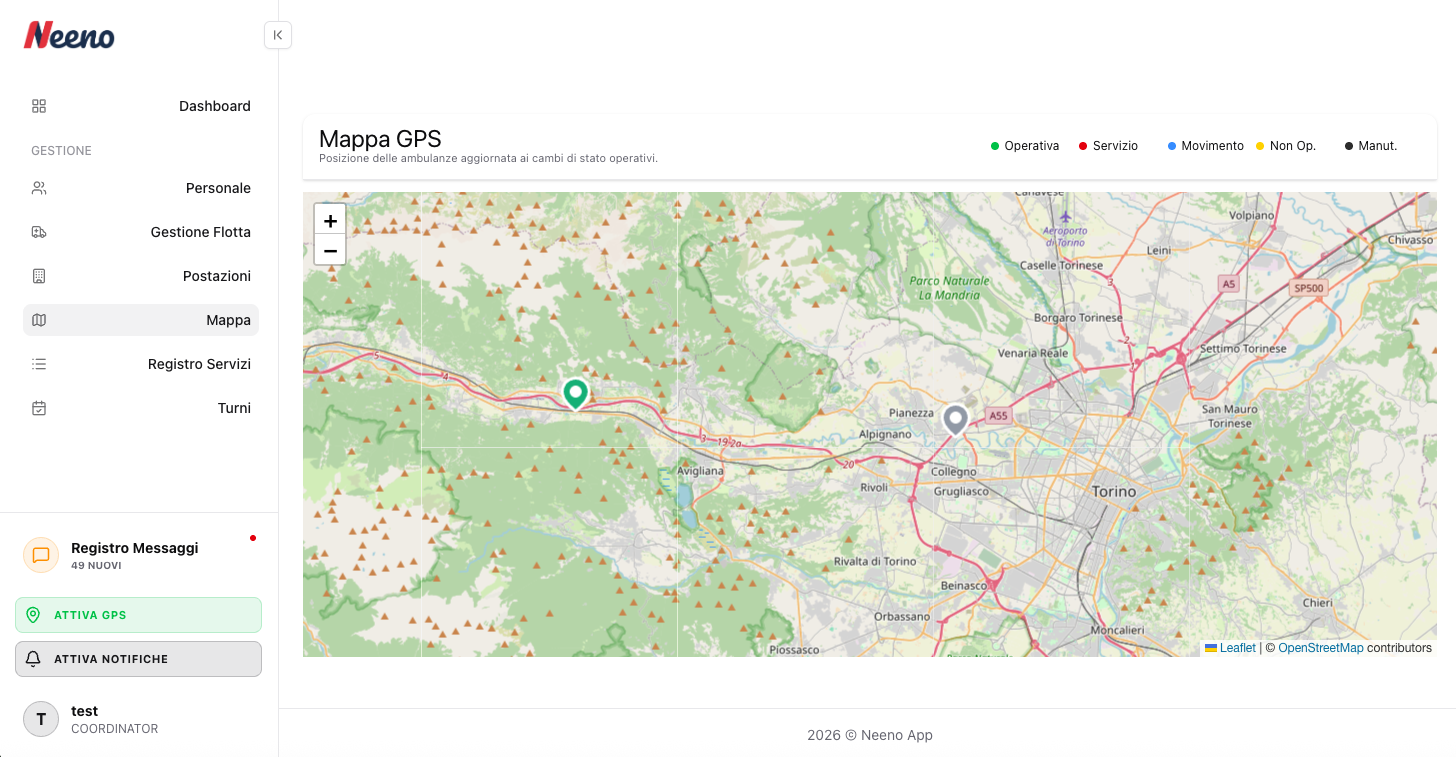Open Registro Messaggi with 49 new
Image resolution: width=1456 pixels, height=757 pixels.
pos(139,555)
